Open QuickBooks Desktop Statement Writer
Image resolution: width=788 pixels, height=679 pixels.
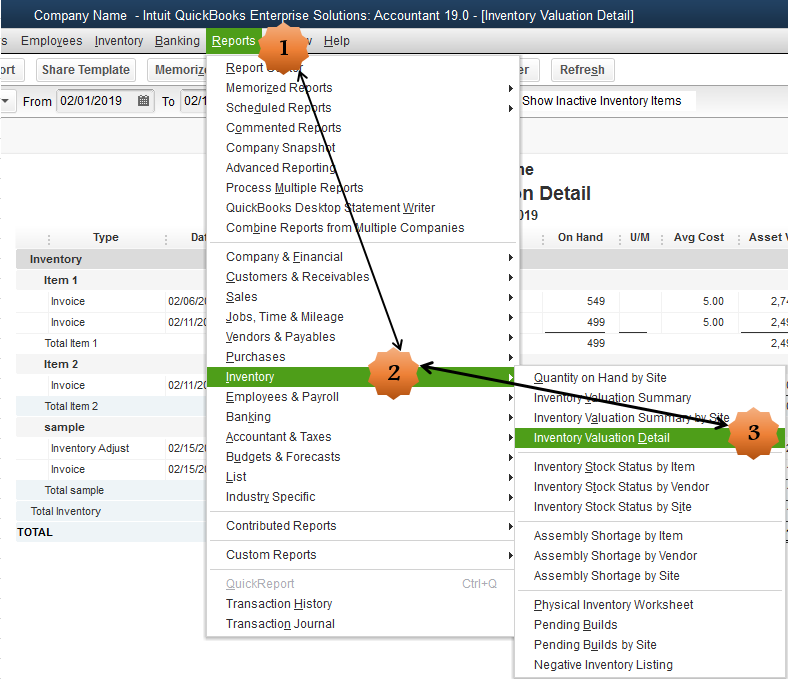[362, 208]
